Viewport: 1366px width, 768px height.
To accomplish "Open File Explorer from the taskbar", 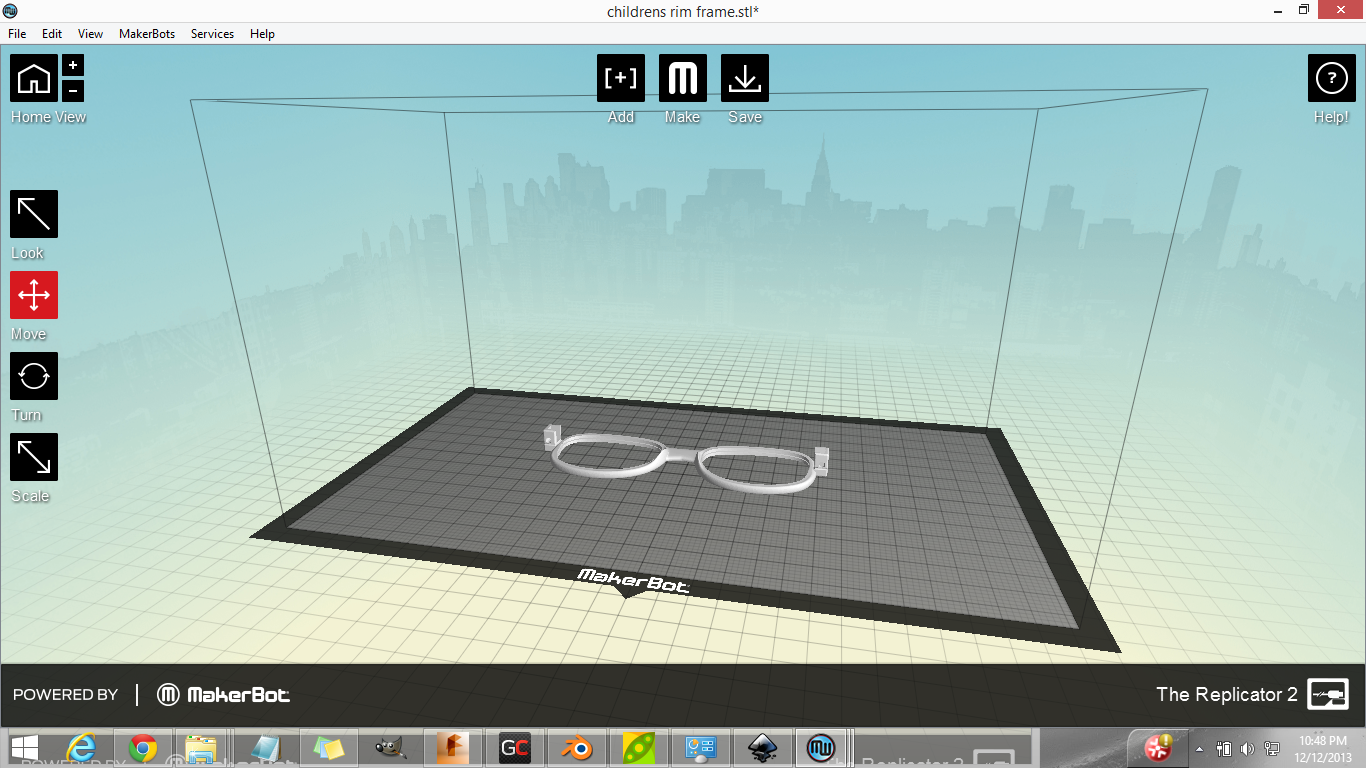I will pyautogui.click(x=202, y=748).
